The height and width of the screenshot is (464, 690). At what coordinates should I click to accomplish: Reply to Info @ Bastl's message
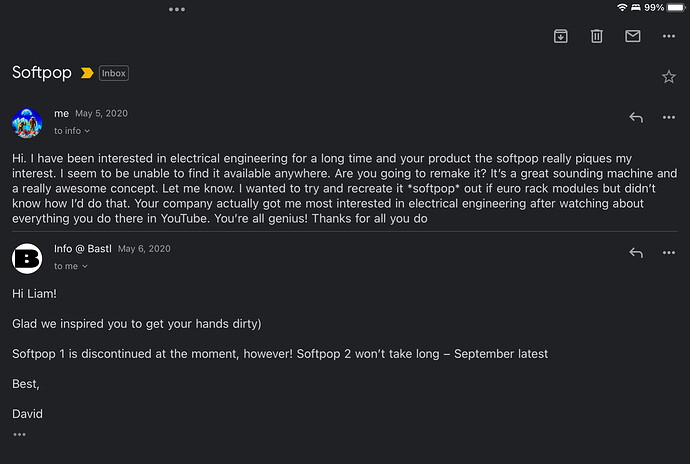[636, 253]
